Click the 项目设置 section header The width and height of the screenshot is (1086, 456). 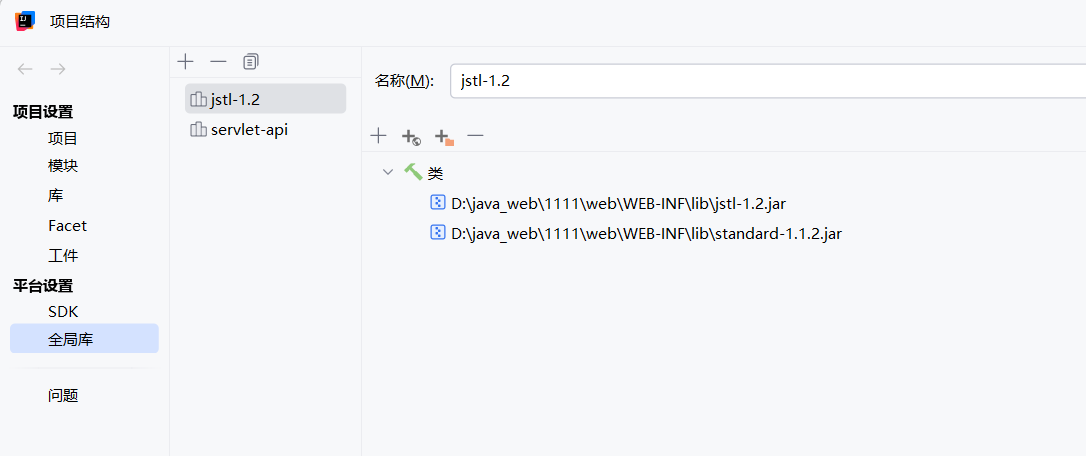[43, 112]
